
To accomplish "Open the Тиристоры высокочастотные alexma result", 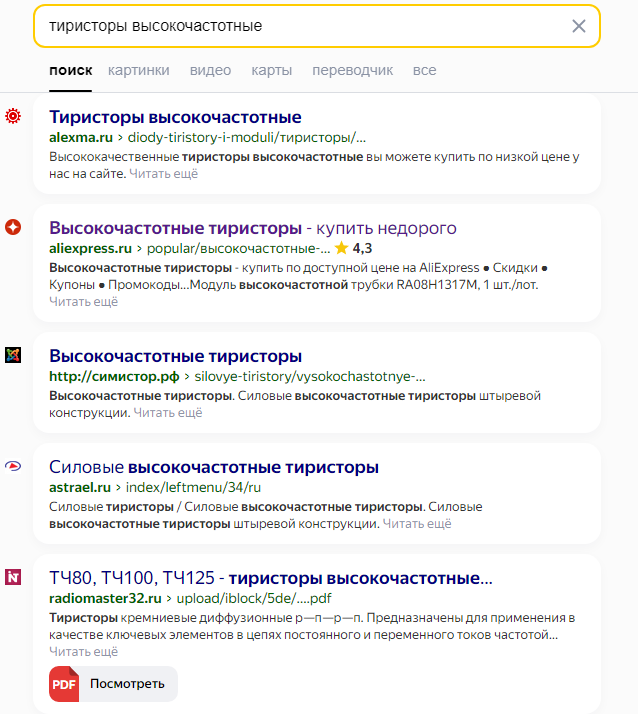I will (x=175, y=117).
